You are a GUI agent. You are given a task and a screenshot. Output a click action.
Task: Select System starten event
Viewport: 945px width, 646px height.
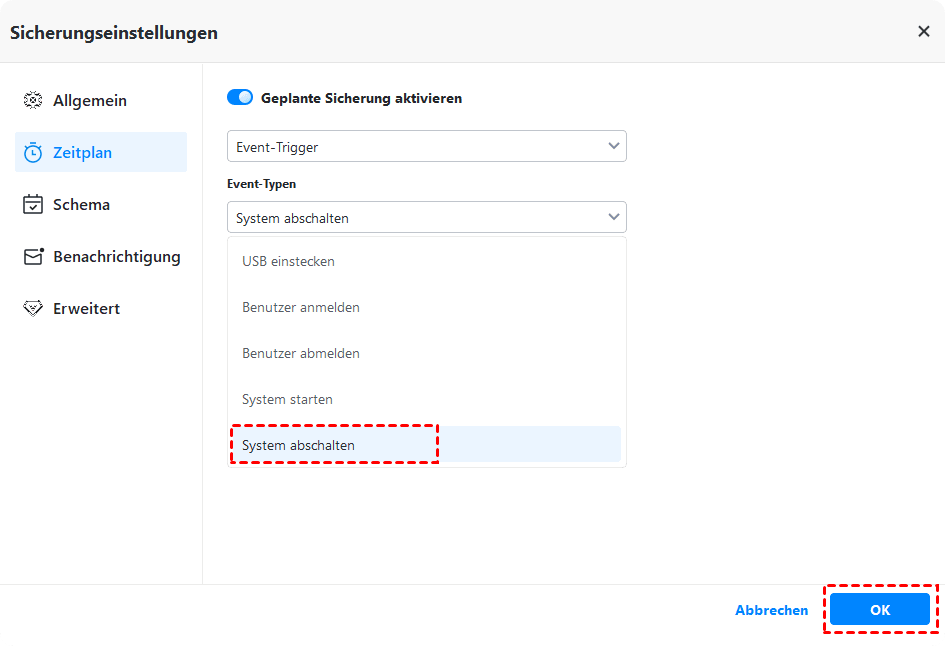[x=288, y=400]
